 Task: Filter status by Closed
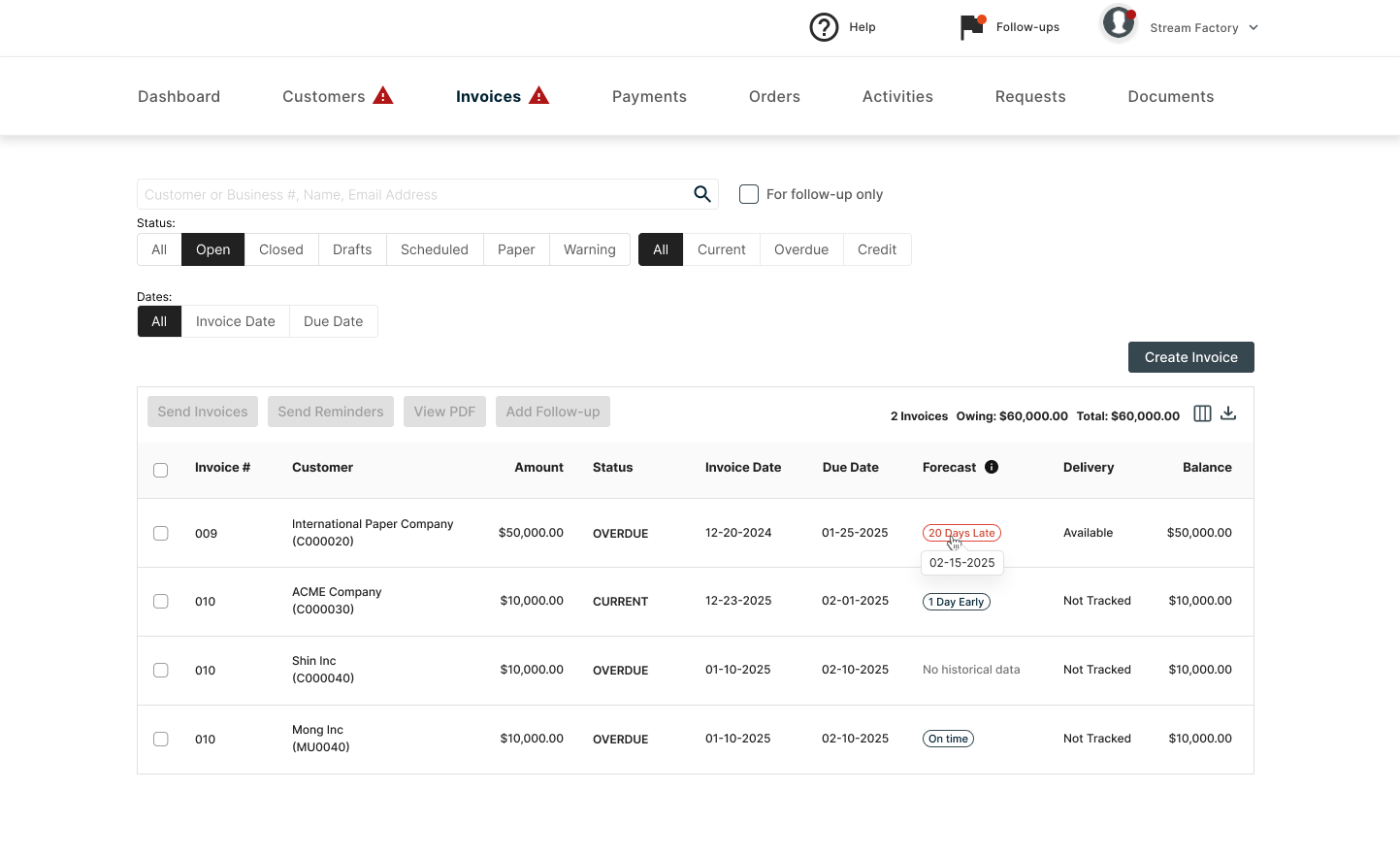point(280,249)
